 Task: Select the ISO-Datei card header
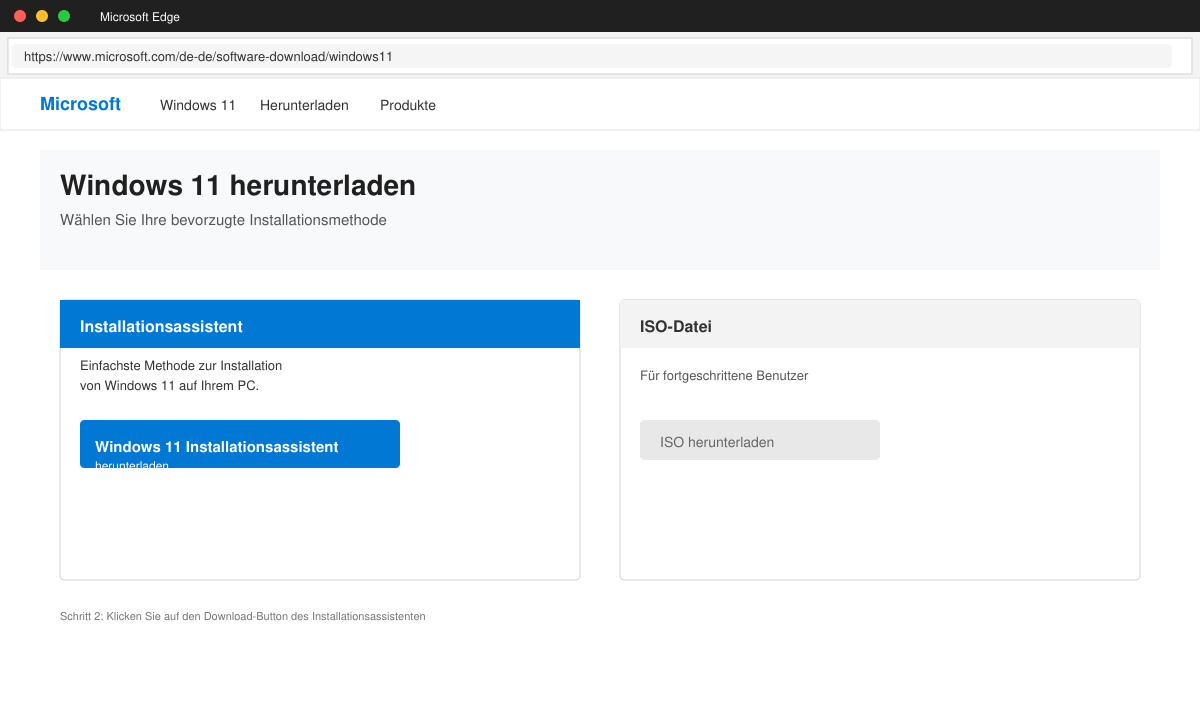click(x=880, y=324)
